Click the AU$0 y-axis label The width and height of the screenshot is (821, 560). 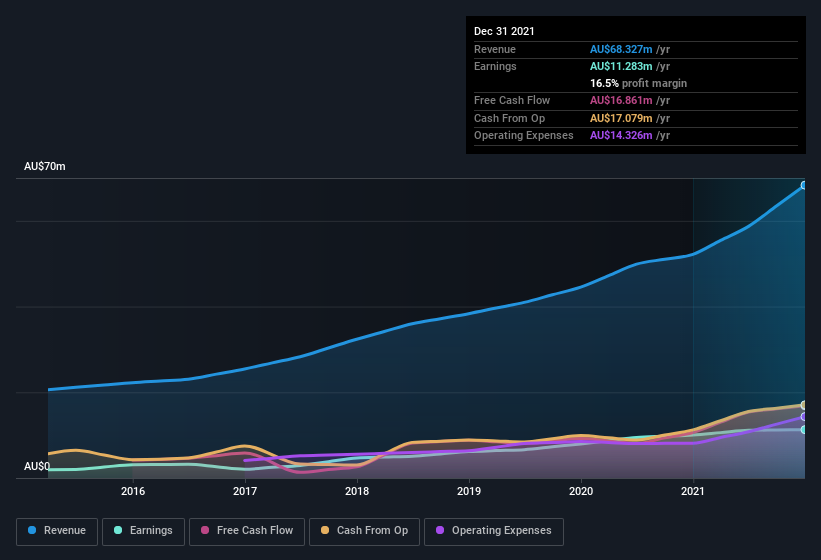point(37,466)
